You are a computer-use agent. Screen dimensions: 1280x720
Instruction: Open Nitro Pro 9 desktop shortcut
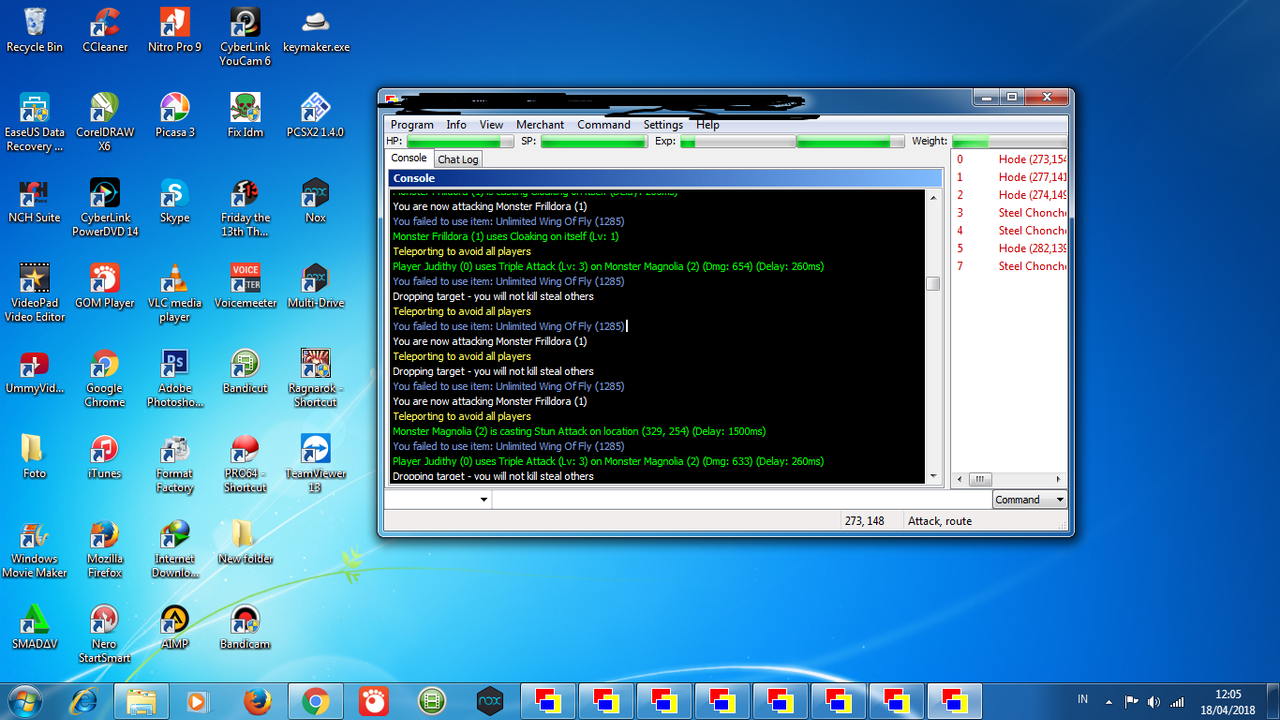point(175,30)
